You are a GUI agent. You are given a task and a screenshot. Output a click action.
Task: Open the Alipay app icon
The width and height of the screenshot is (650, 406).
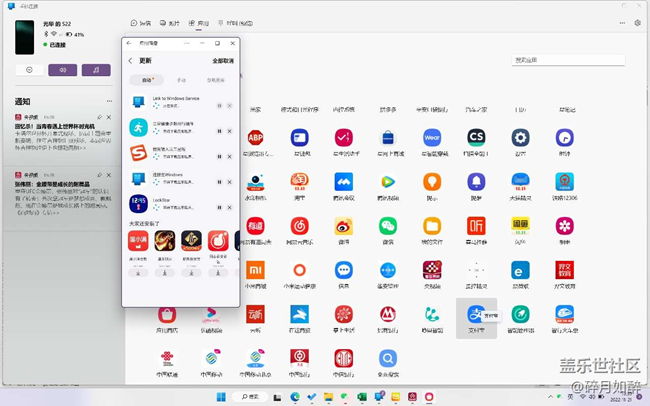click(476, 314)
